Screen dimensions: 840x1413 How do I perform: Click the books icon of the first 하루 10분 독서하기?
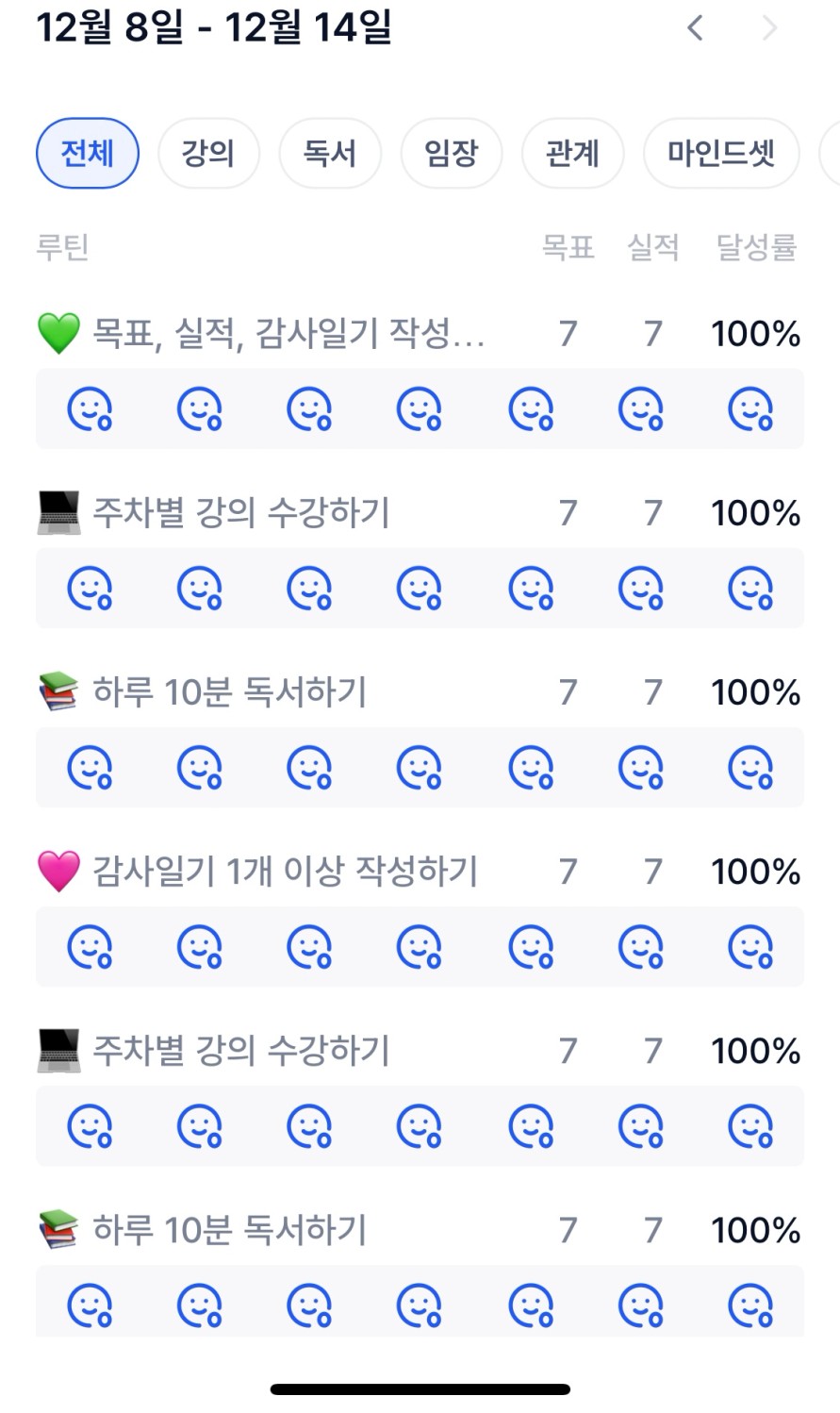coord(58,693)
